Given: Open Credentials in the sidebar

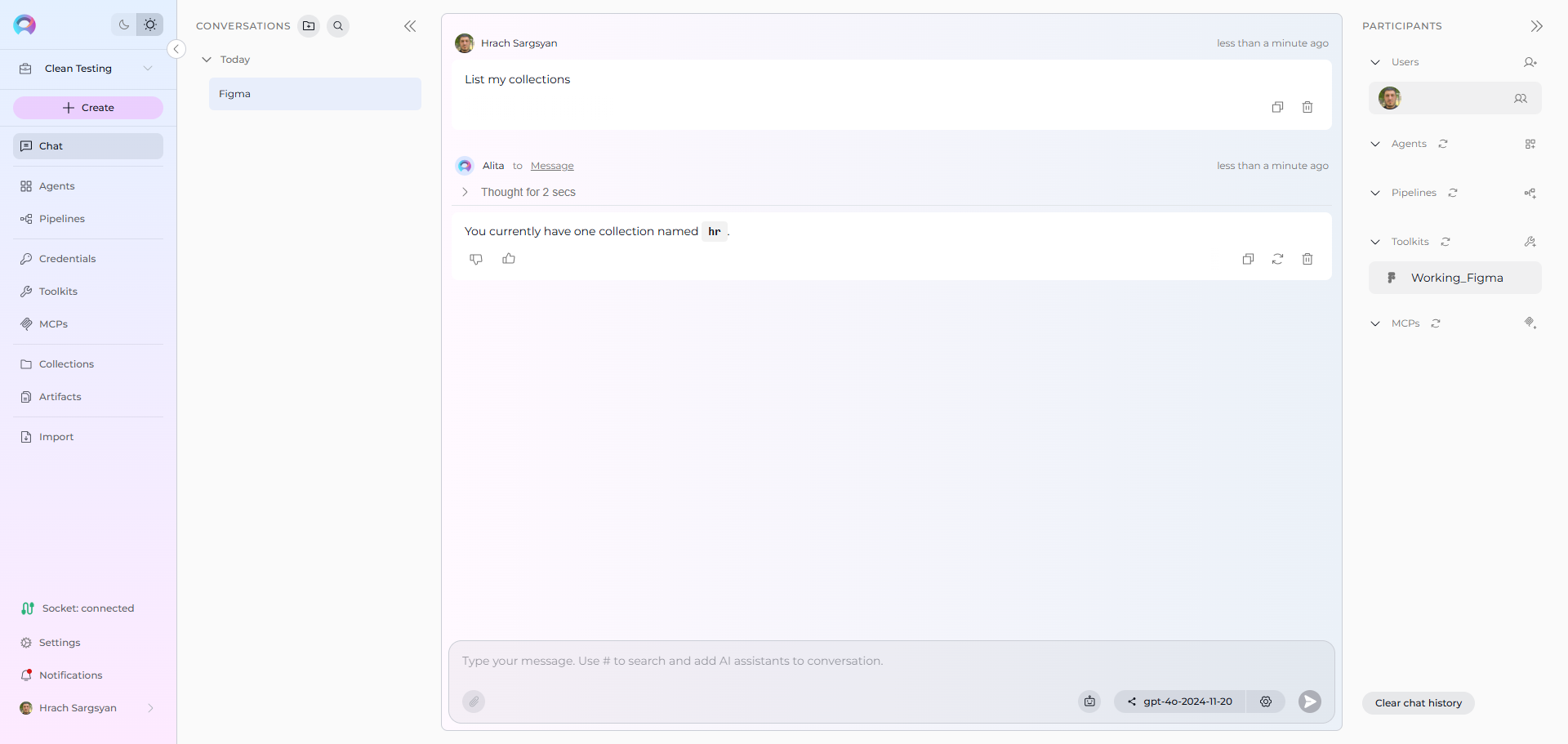Looking at the screenshot, I should pyautogui.click(x=88, y=259).
